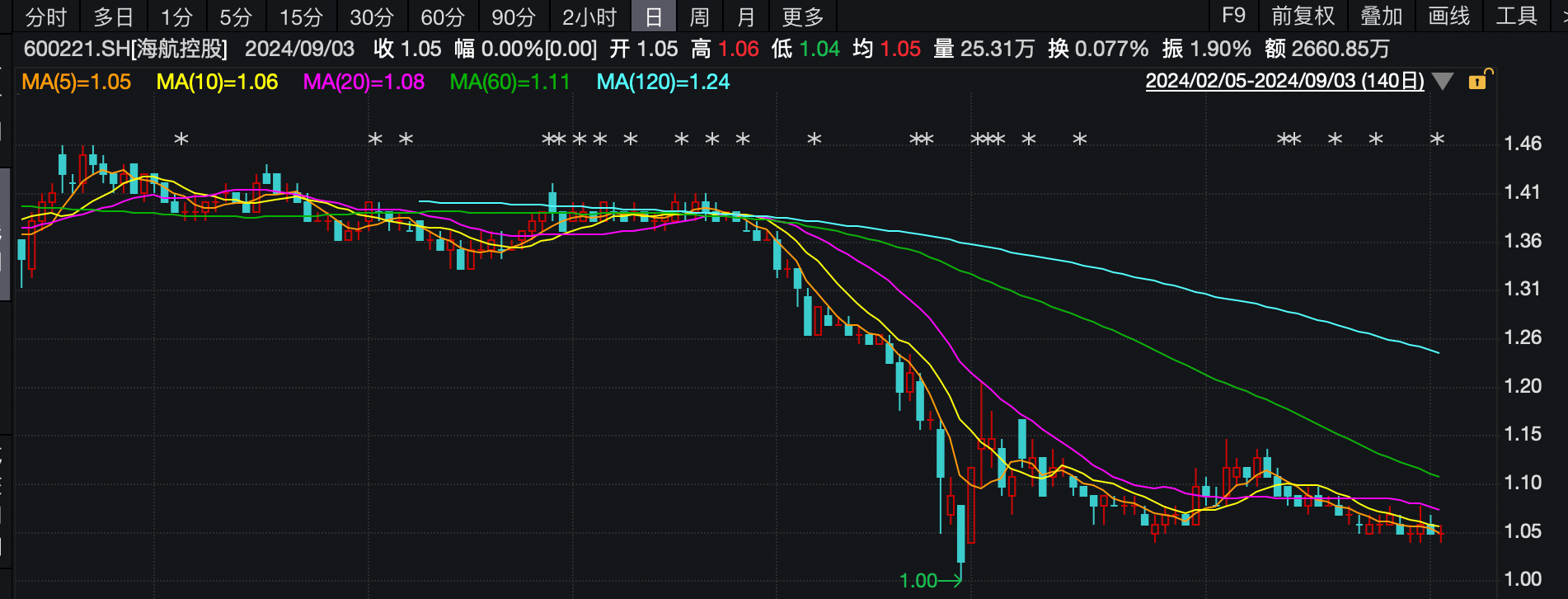Switch to 周 weekly chart
This screenshot has width=1568, height=599.
coord(699,17)
